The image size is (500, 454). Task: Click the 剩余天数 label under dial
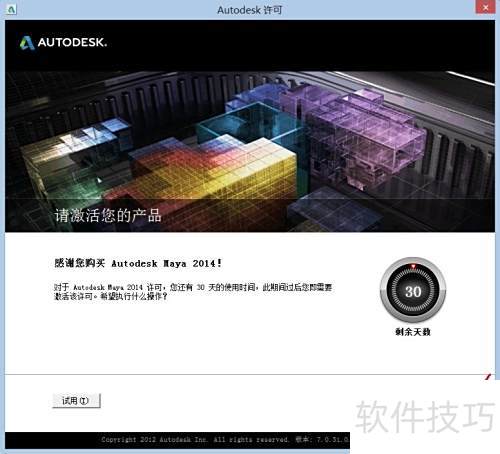pos(413,332)
